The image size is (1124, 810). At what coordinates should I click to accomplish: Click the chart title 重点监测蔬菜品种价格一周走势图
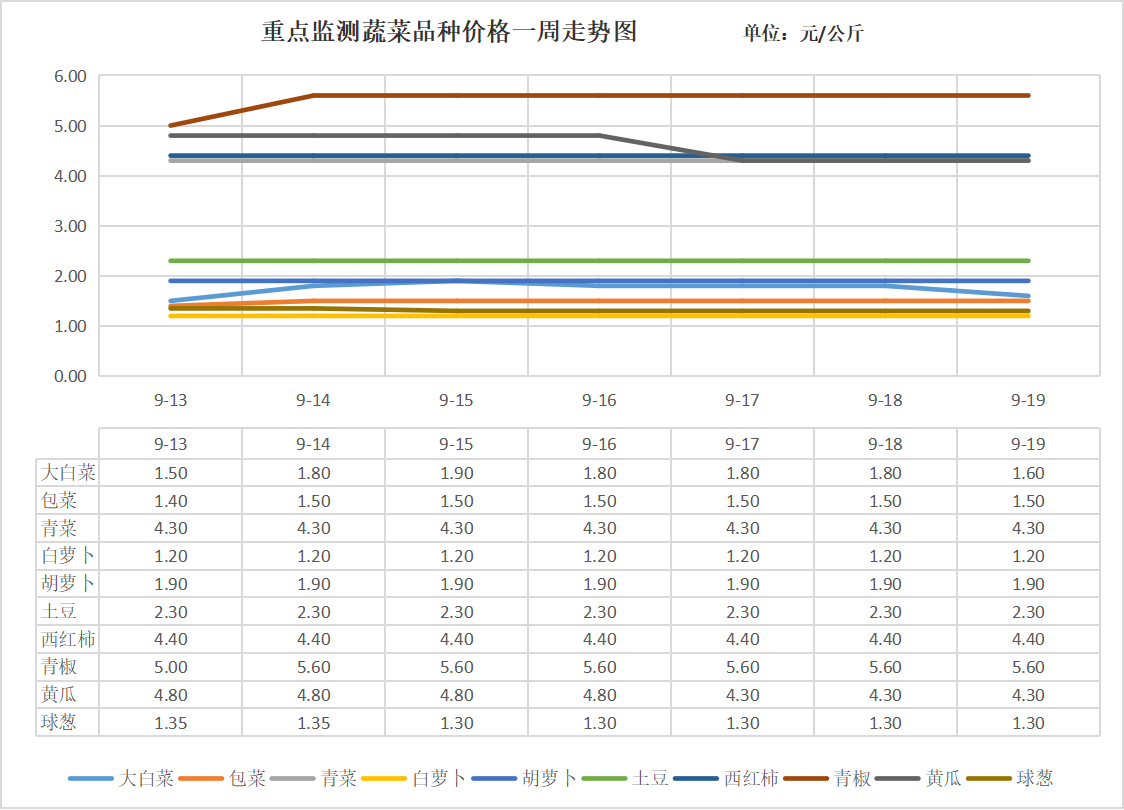point(449,33)
